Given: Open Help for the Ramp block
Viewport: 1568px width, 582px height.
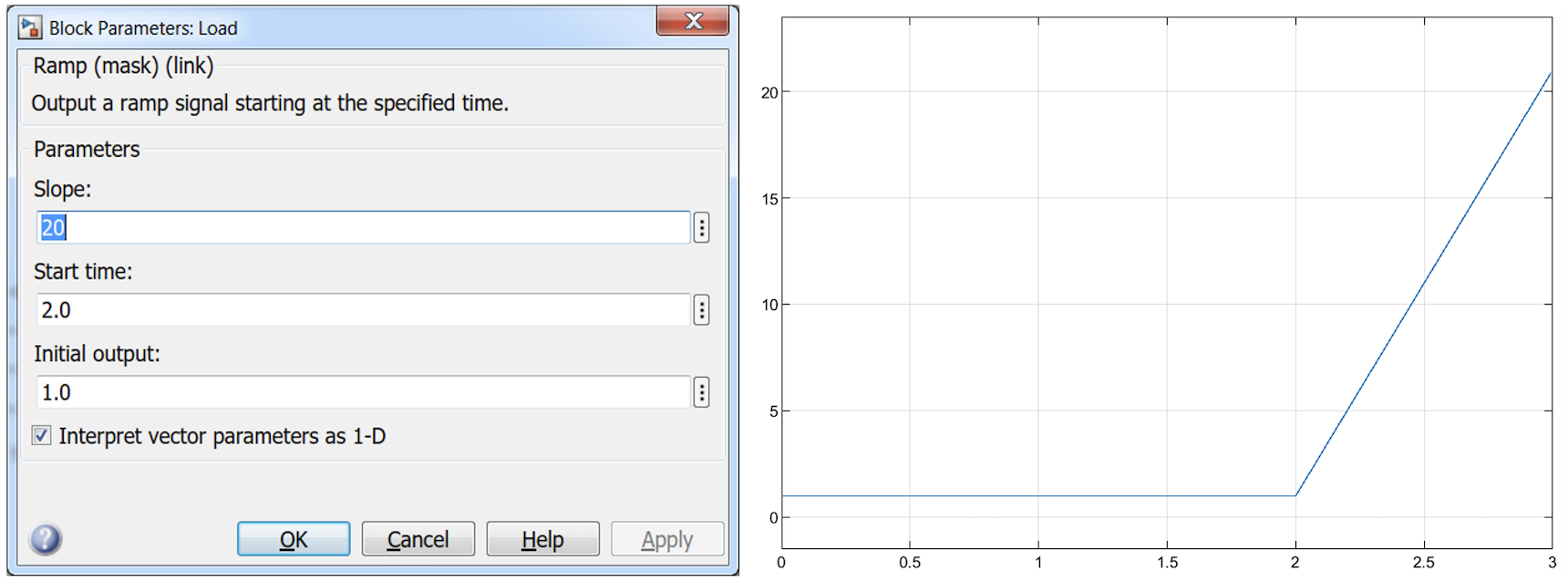Looking at the screenshot, I should 542,539.
